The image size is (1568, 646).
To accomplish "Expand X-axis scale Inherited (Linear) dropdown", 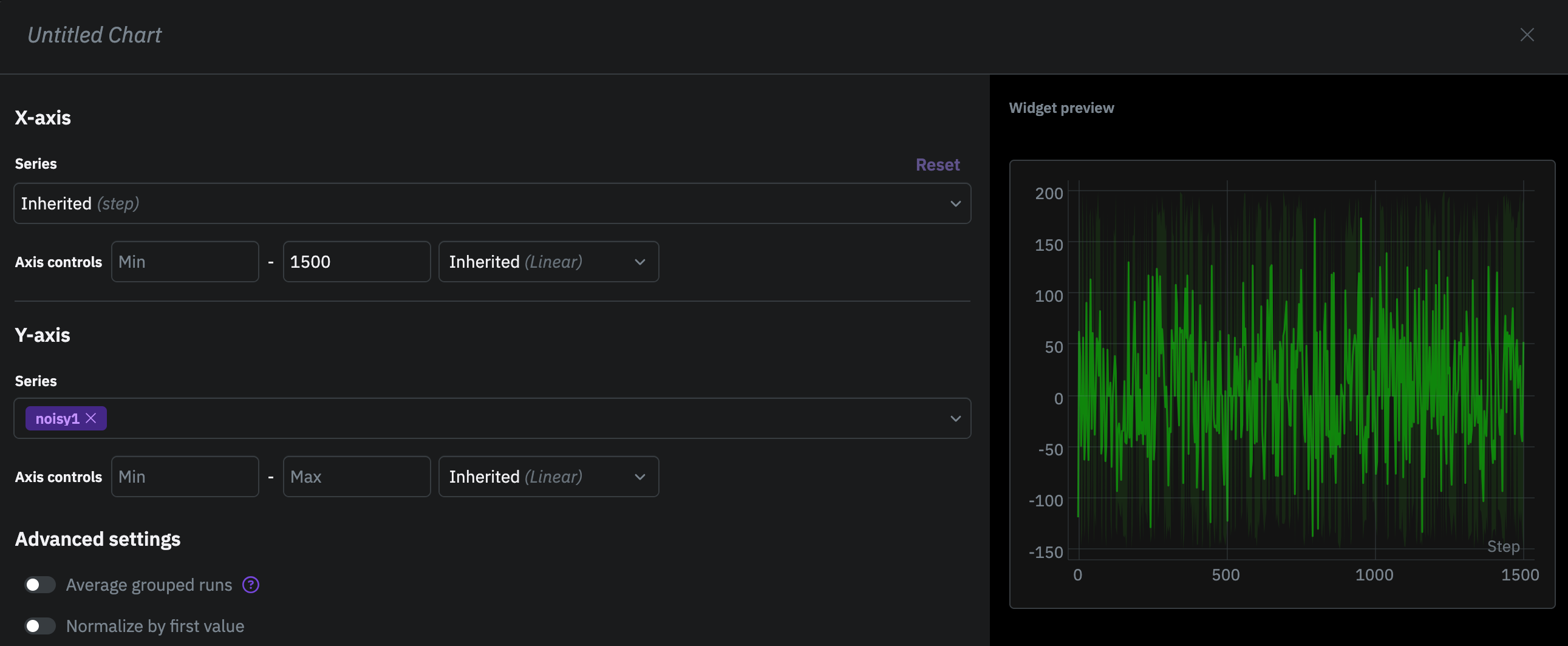I will click(548, 262).
